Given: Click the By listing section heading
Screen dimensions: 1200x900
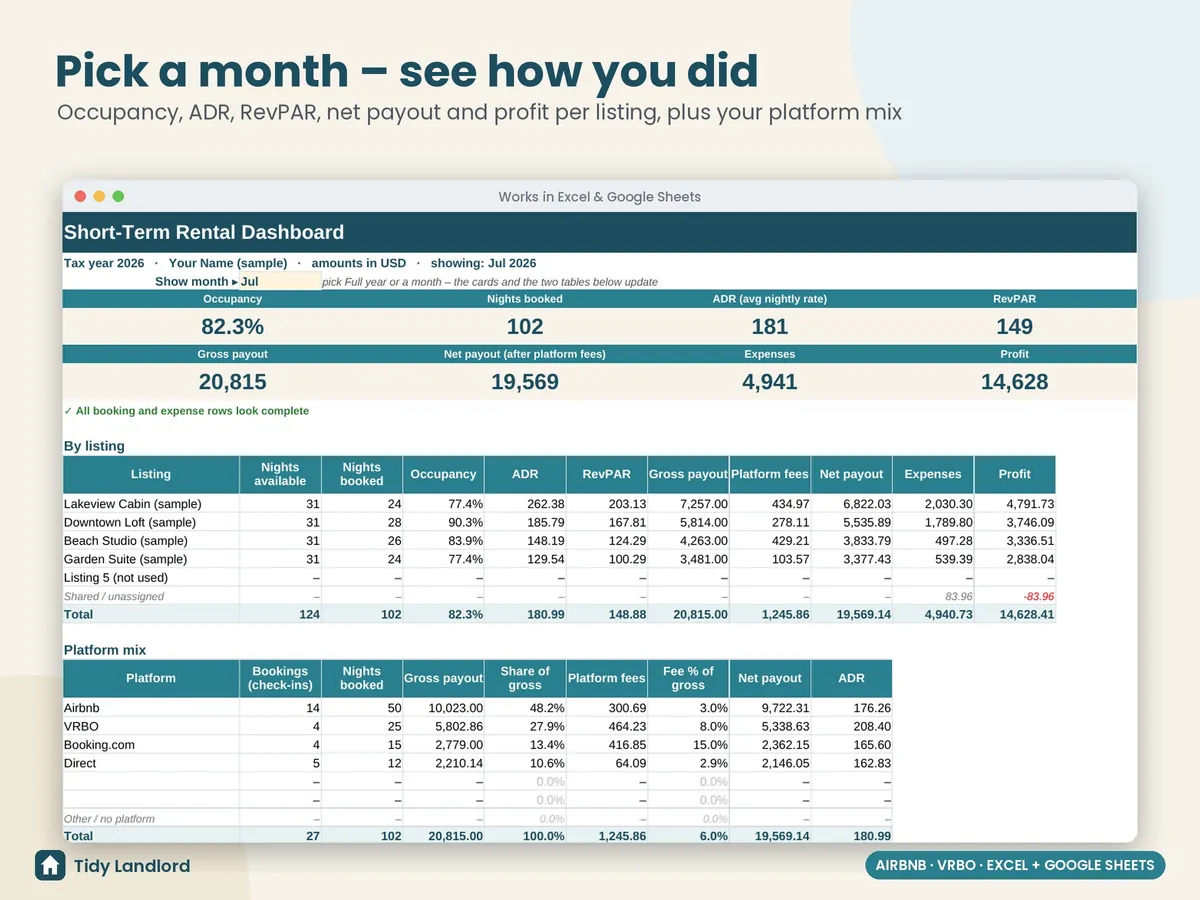Looking at the screenshot, I should [x=94, y=446].
